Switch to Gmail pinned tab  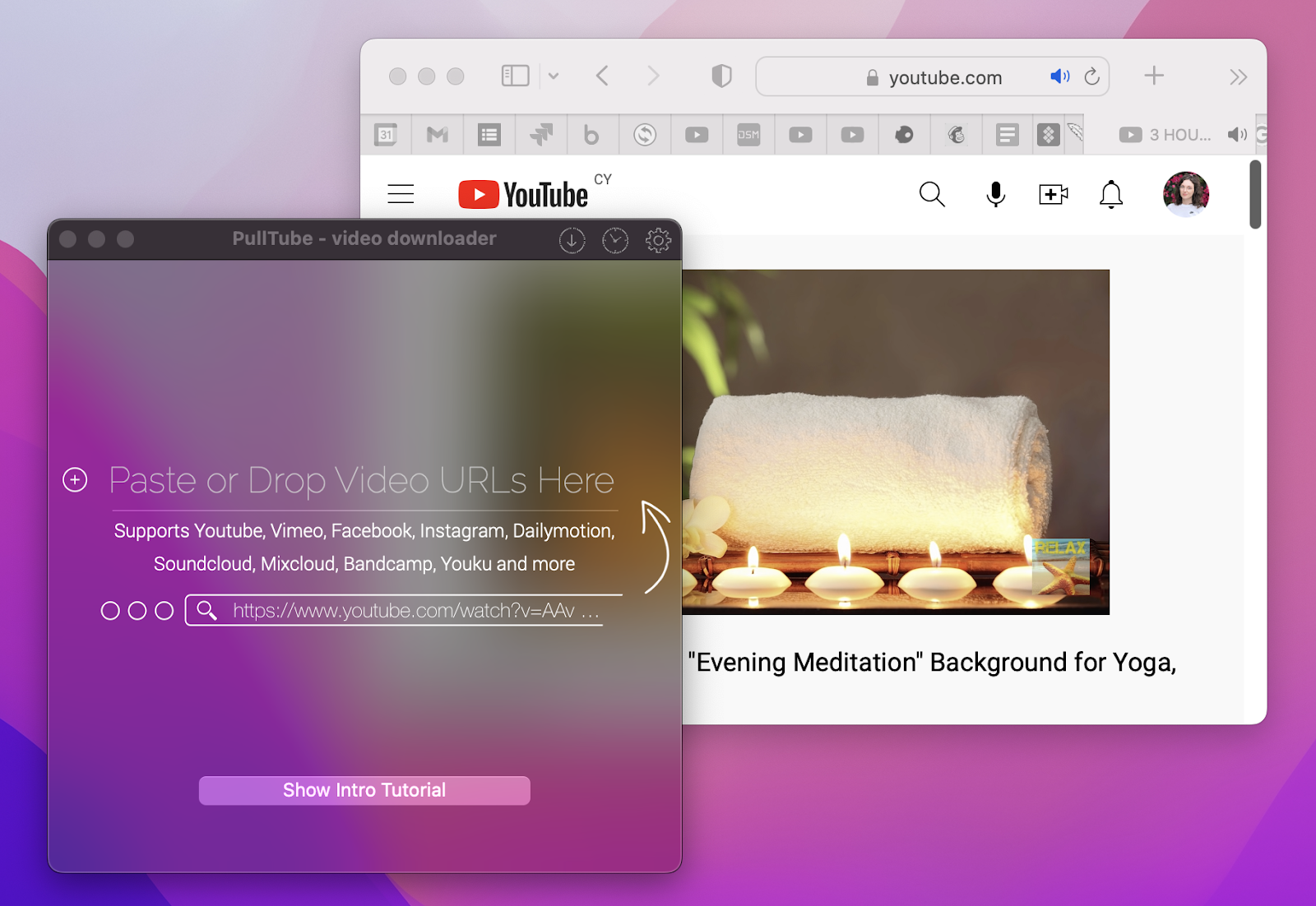click(438, 135)
